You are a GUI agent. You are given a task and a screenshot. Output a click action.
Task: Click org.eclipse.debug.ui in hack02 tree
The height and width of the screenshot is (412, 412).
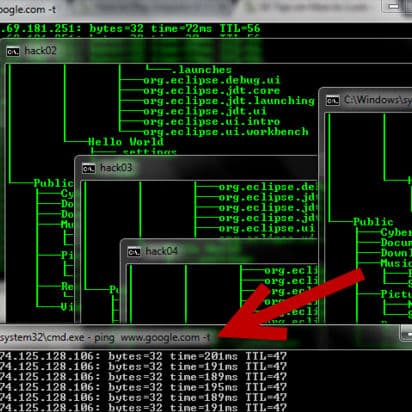[x=212, y=80]
